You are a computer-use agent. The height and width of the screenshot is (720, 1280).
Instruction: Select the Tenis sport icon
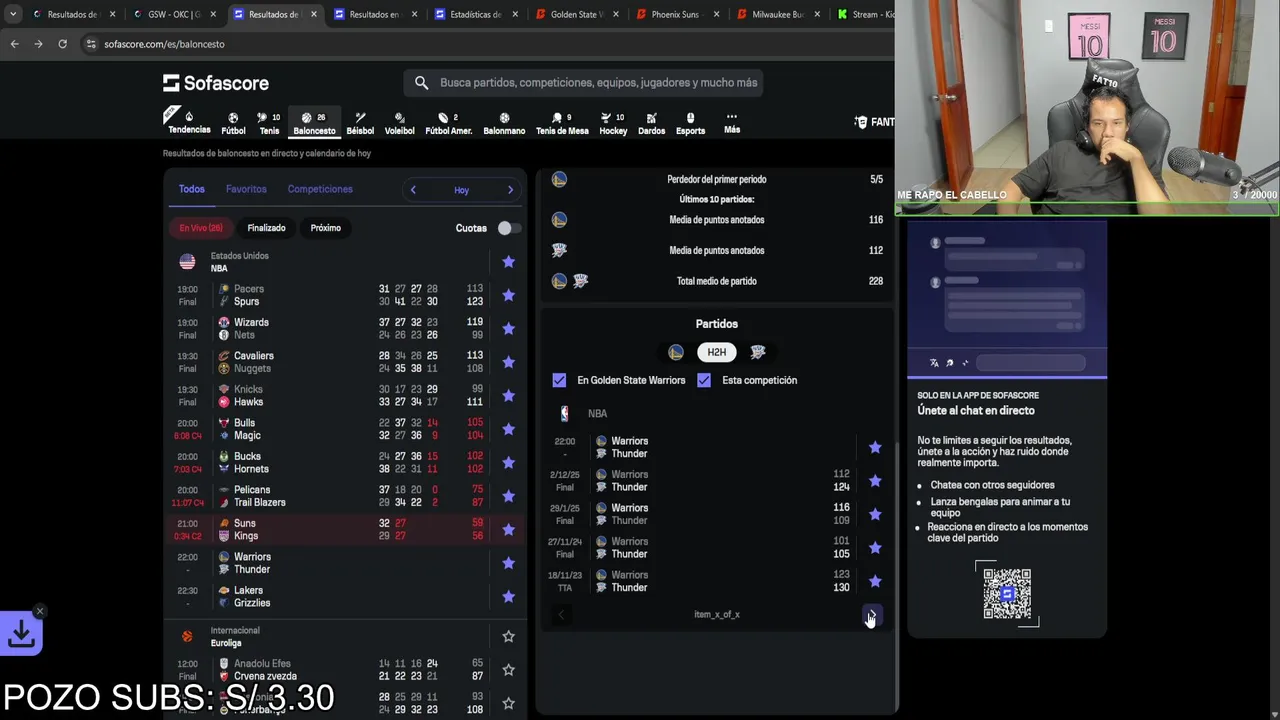269,123
